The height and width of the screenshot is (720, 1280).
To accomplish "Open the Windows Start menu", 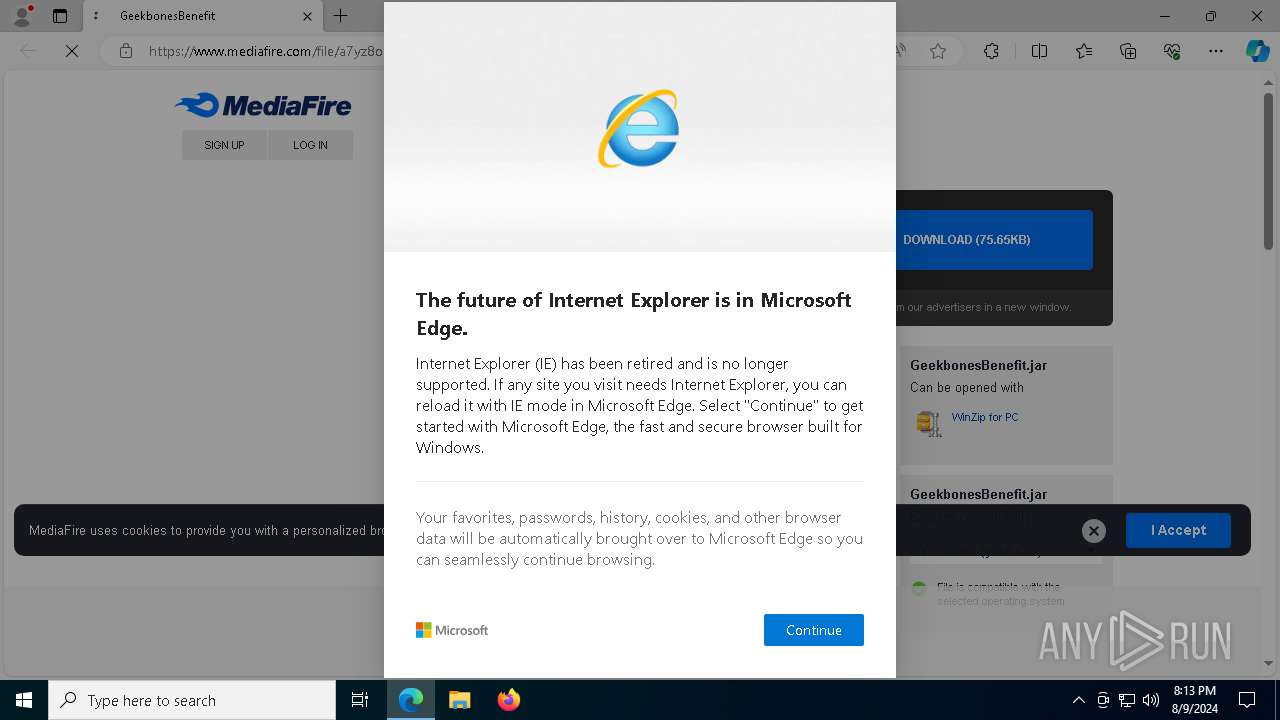I will 24,700.
